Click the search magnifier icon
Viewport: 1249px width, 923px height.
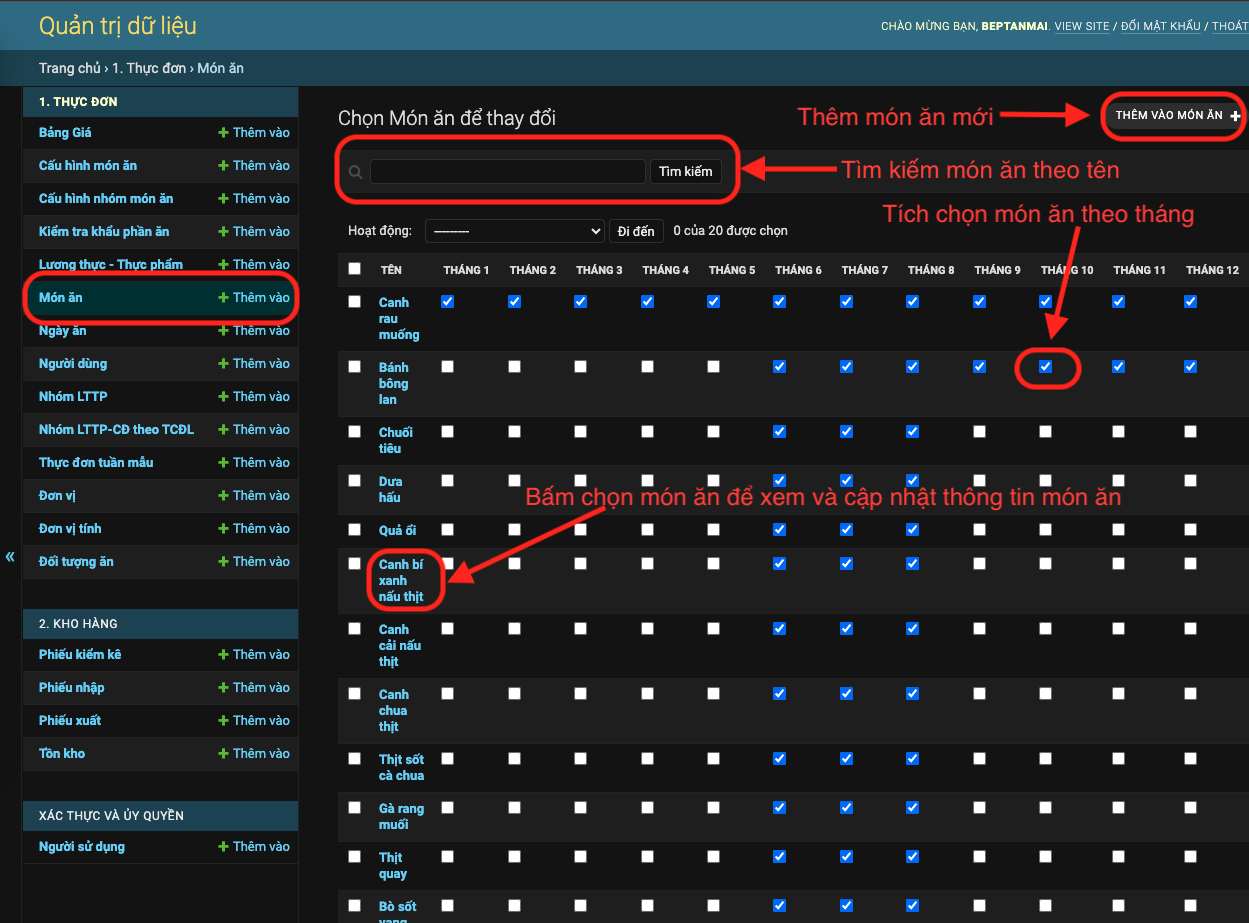[x=355, y=171]
